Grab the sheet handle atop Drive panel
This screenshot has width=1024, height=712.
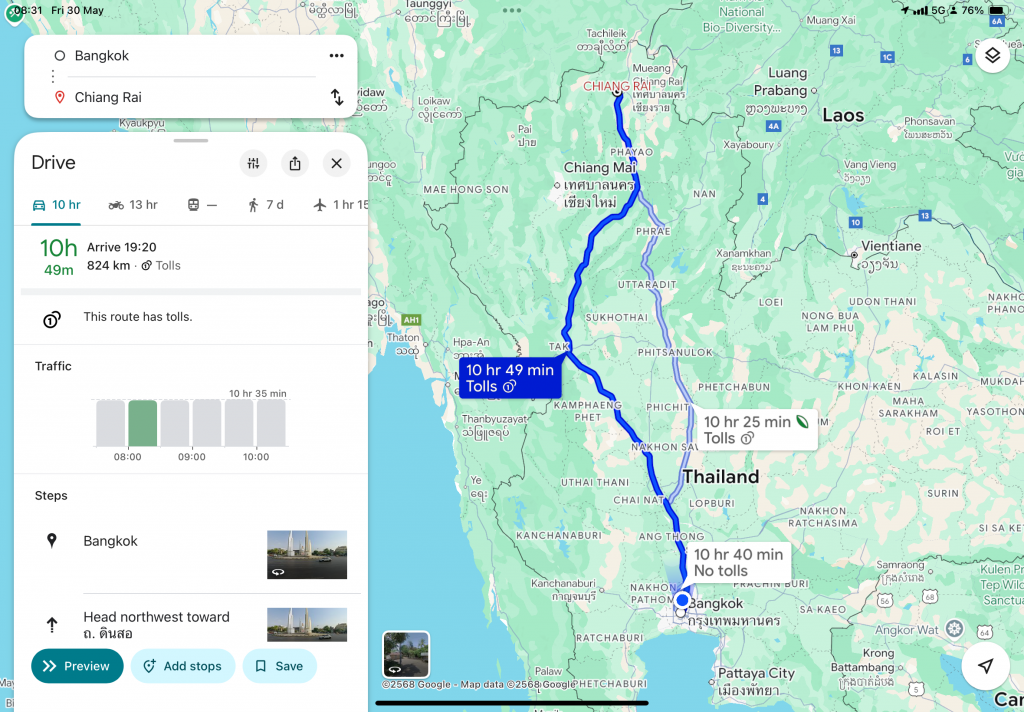(x=191, y=140)
